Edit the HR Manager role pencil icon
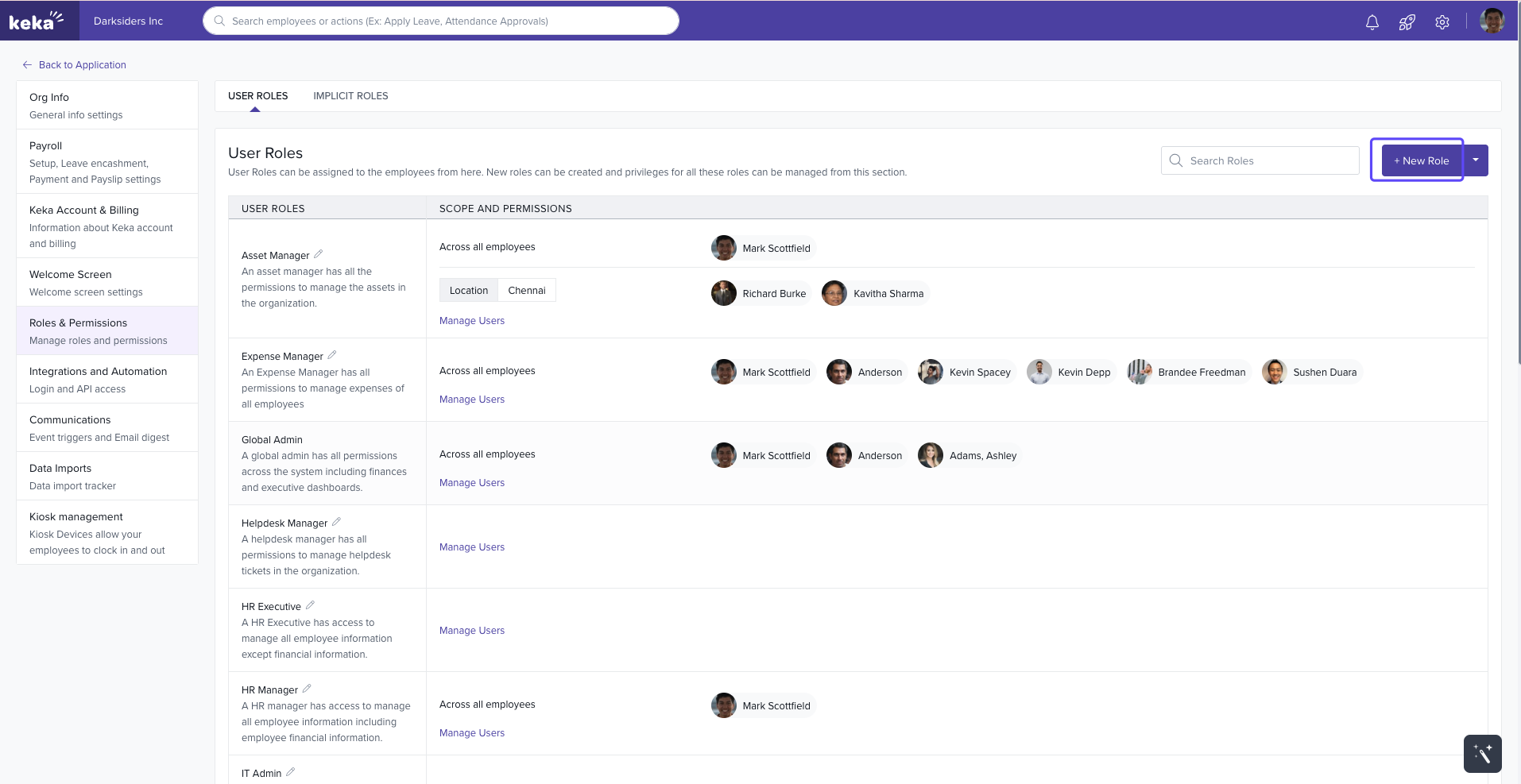1521x784 pixels. (307, 689)
